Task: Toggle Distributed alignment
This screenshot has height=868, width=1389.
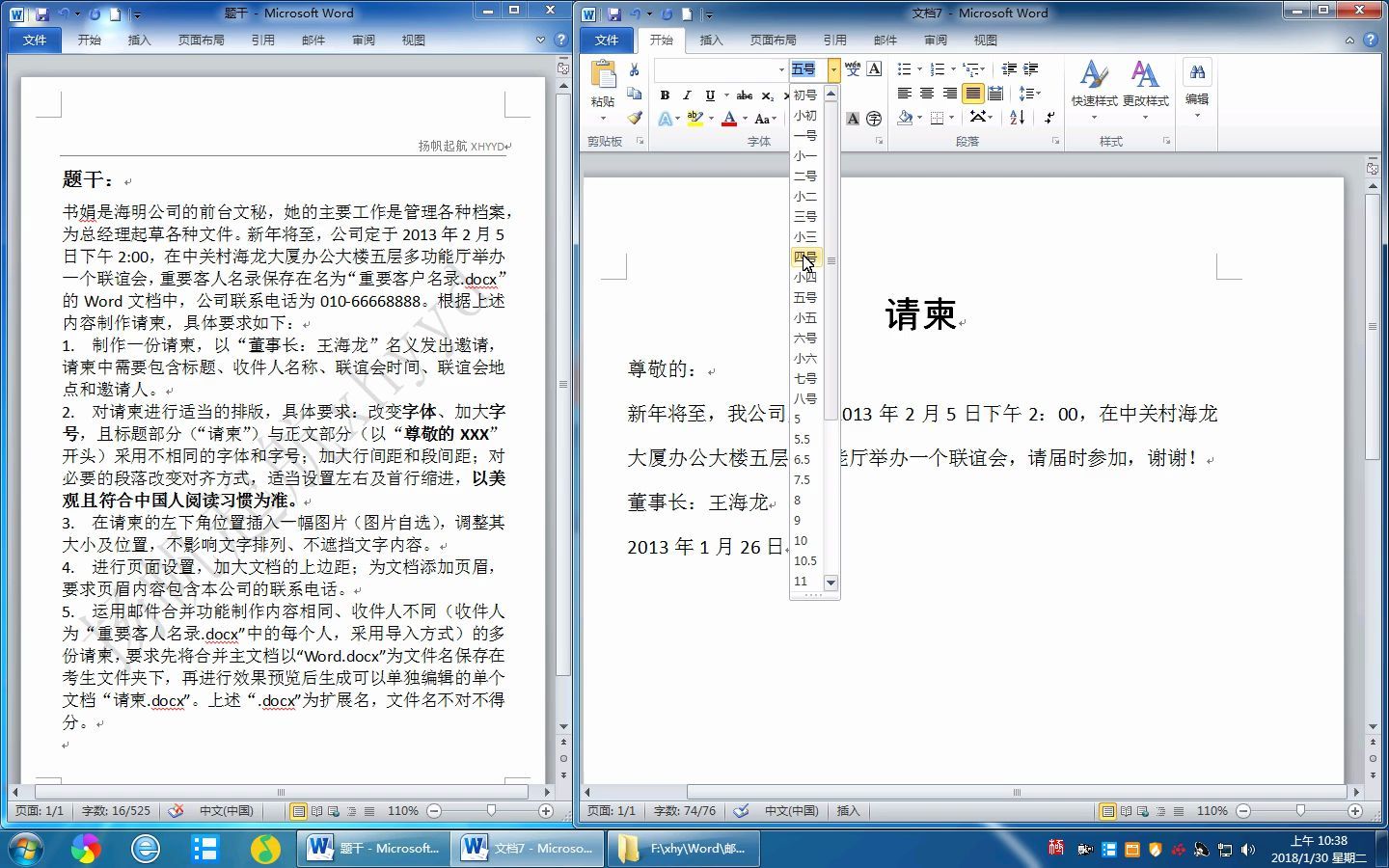Action: point(995,94)
